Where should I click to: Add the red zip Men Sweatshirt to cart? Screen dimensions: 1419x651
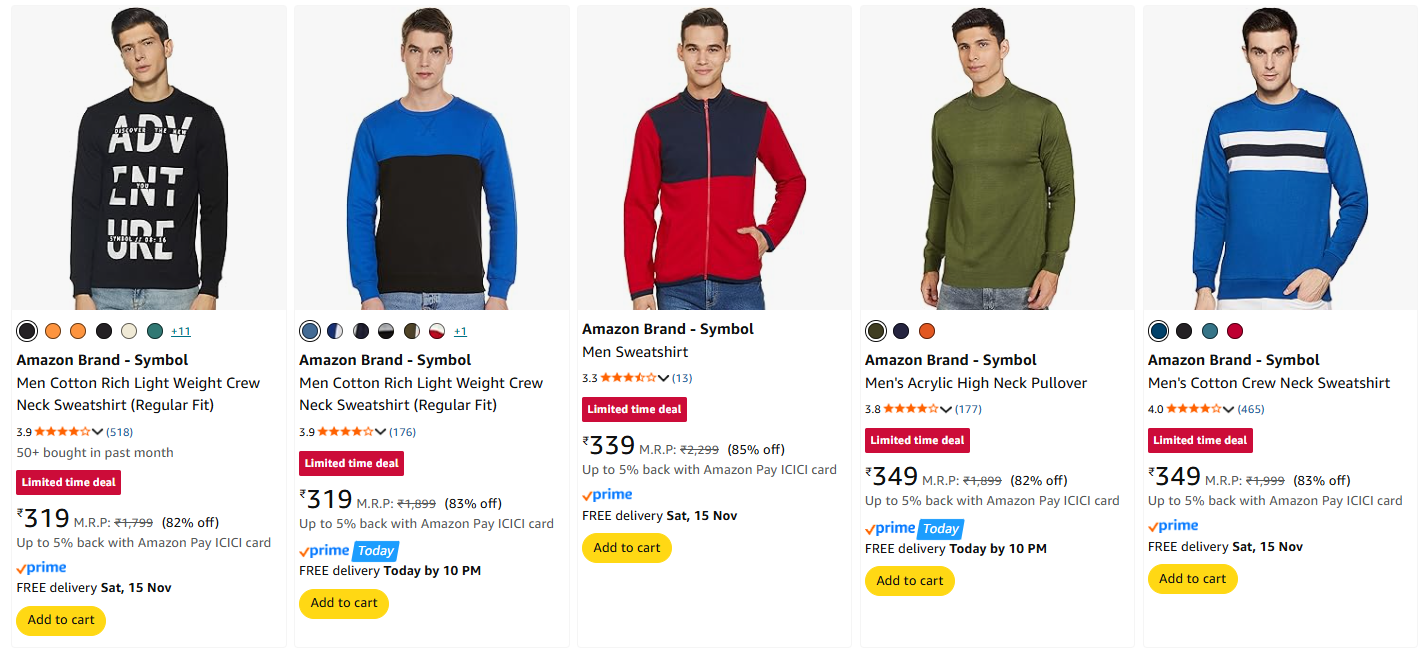627,548
